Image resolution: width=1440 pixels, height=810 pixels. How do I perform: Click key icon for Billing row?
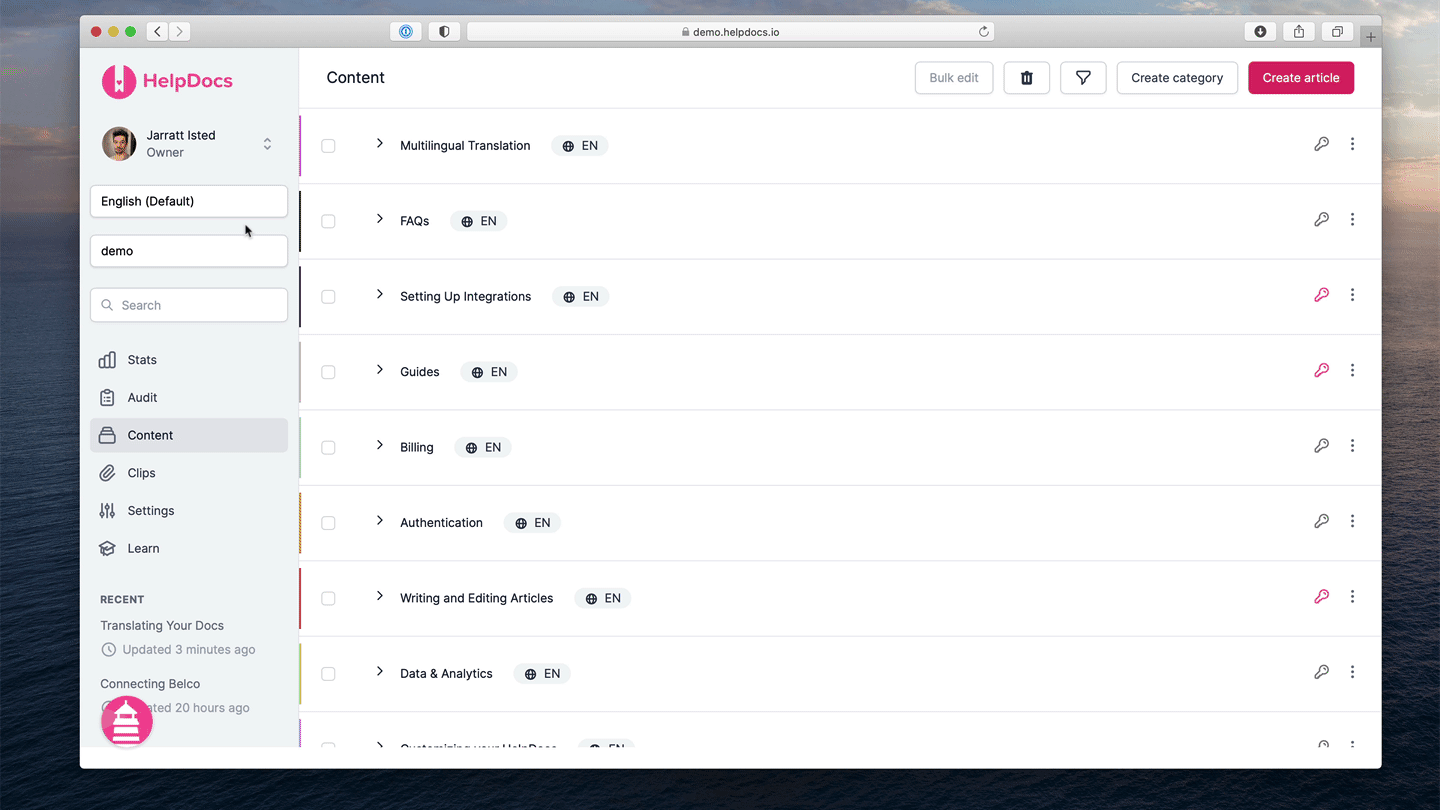tap(1321, 446)
